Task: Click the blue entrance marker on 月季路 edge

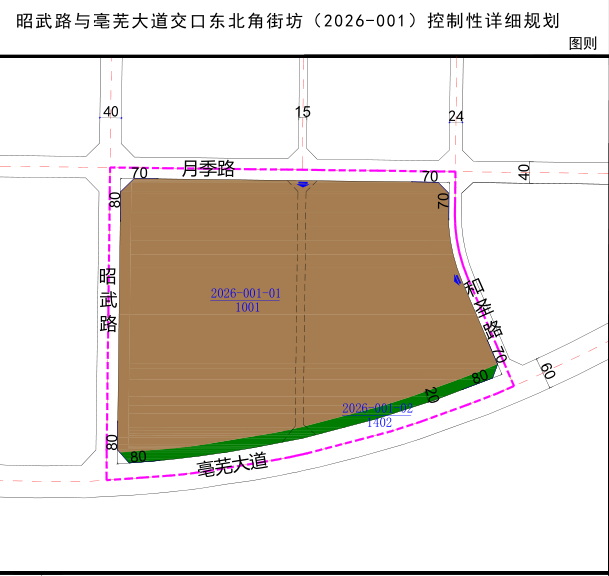Action: (x=302, y=184)
